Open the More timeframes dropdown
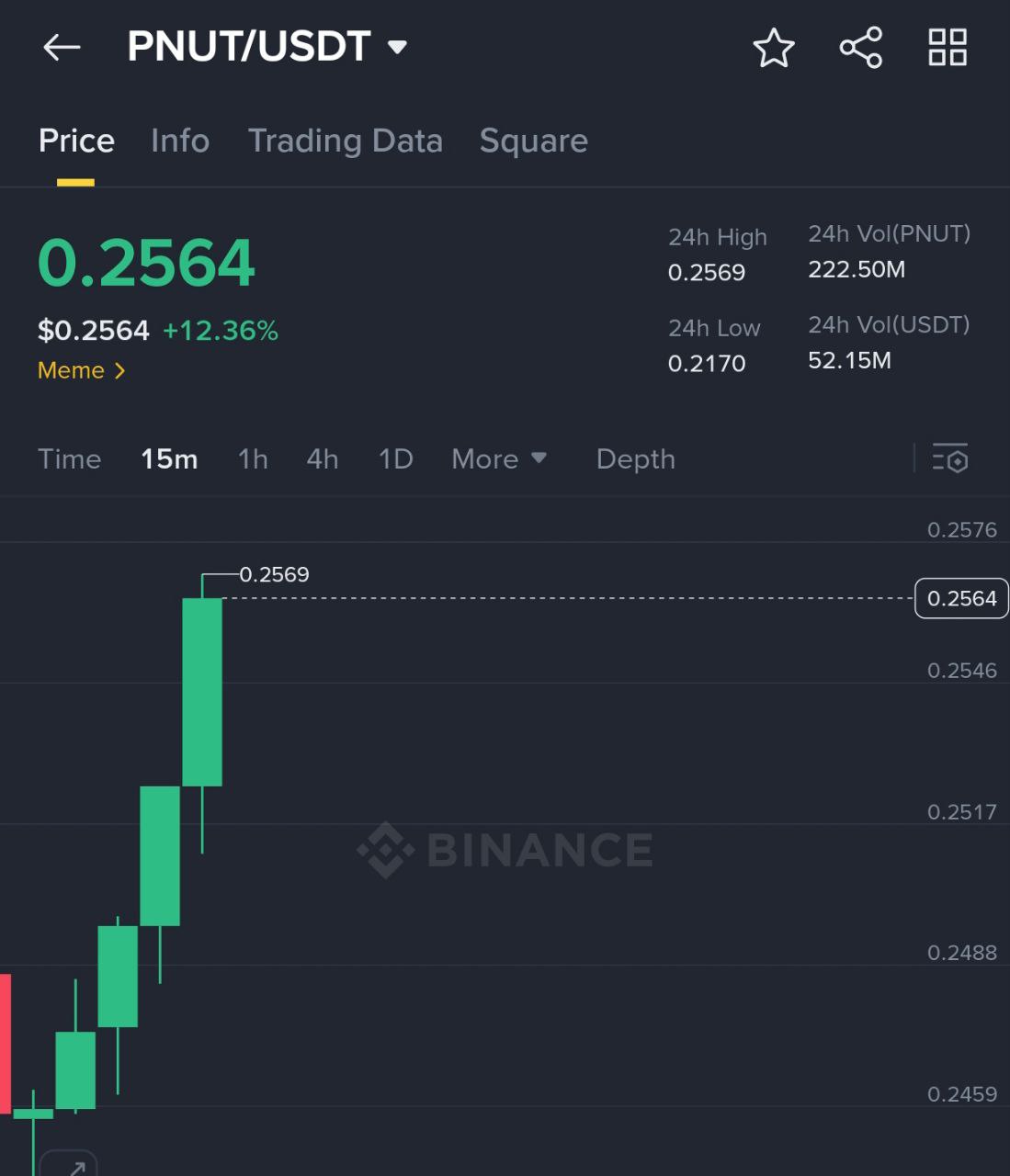This screenshot has width=1010, height=1176. [499, 458]
